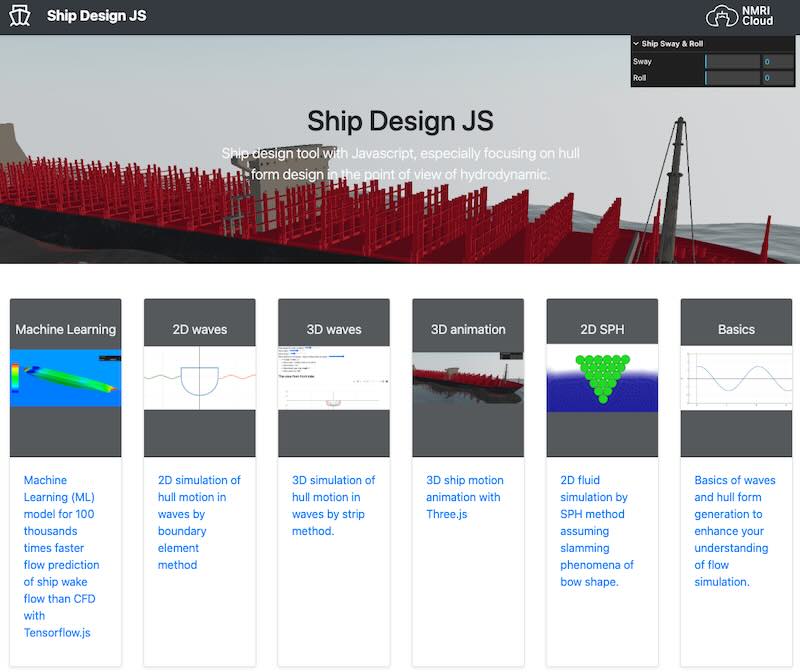Open the NMRI Cloud logo
800x672 pixels.
(740, 16)
